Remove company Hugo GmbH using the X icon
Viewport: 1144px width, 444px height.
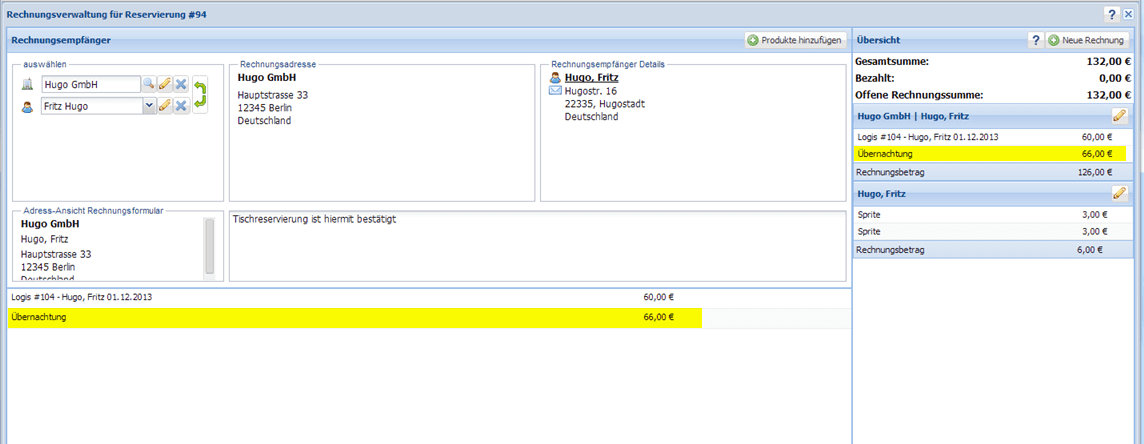[181, 85]
